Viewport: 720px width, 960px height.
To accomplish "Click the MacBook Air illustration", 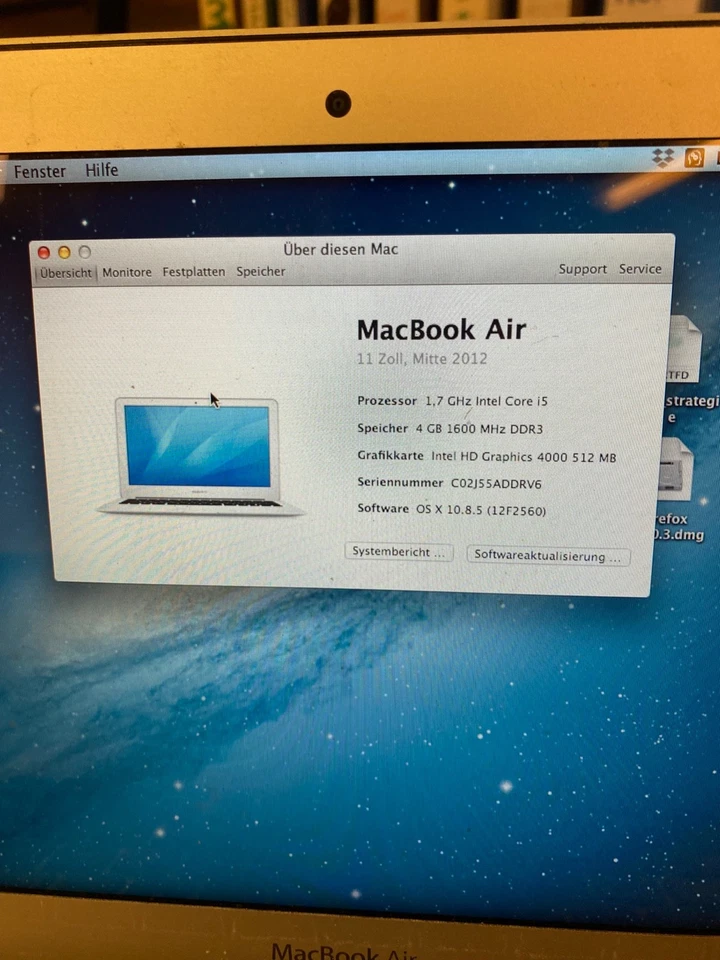I will [x=199, y=456].
